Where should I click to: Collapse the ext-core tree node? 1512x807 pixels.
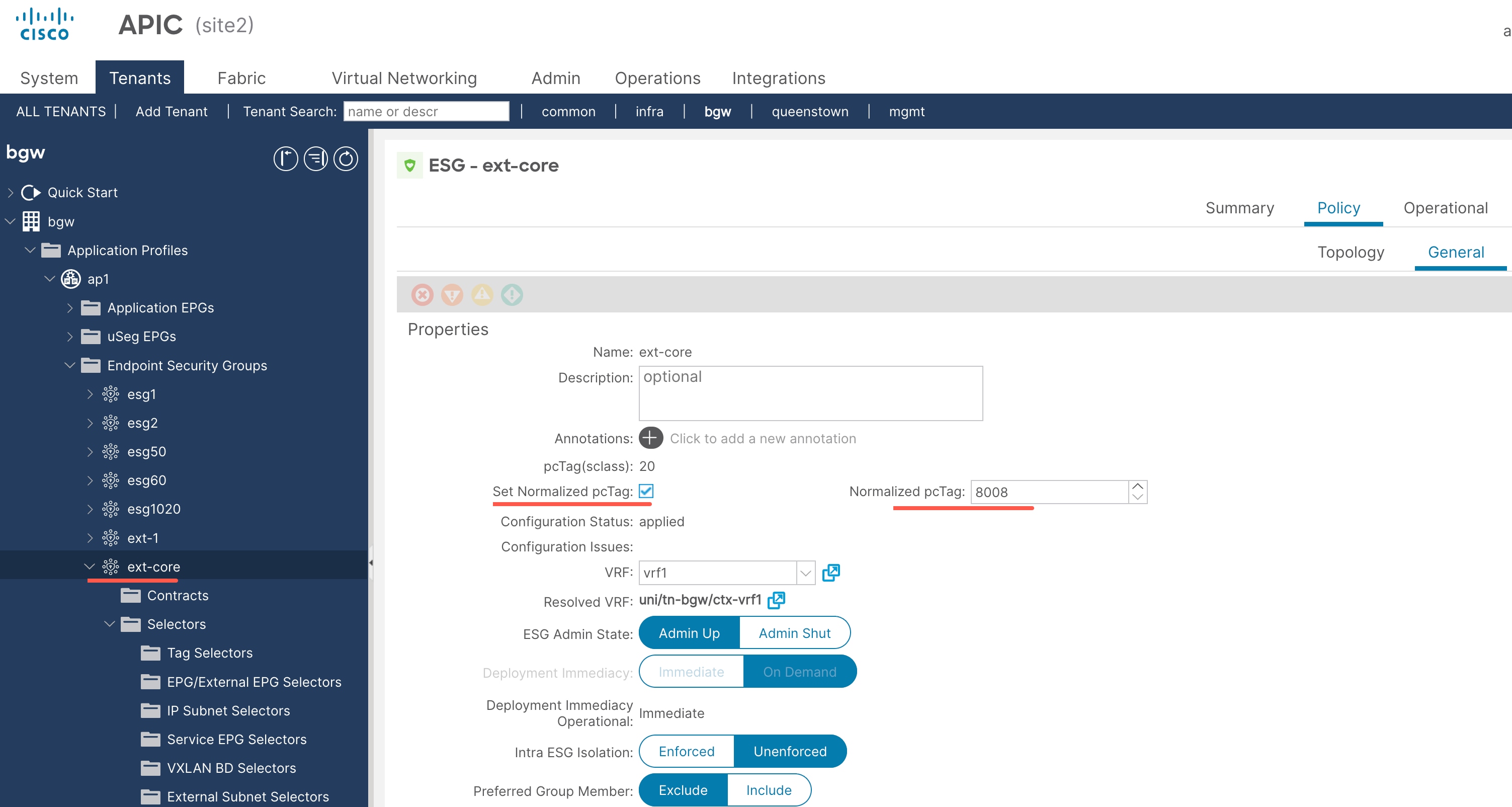pyautogui.click(x=90, y=567)
